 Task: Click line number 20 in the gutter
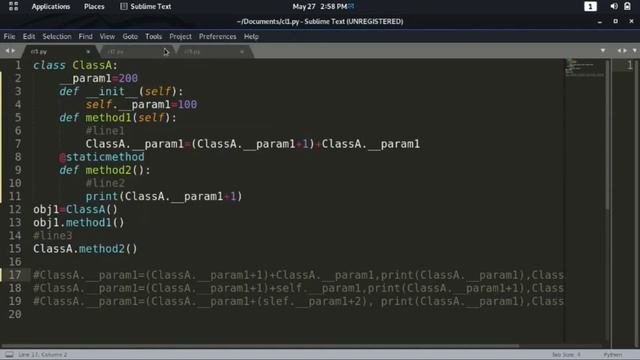pos(15,314)
